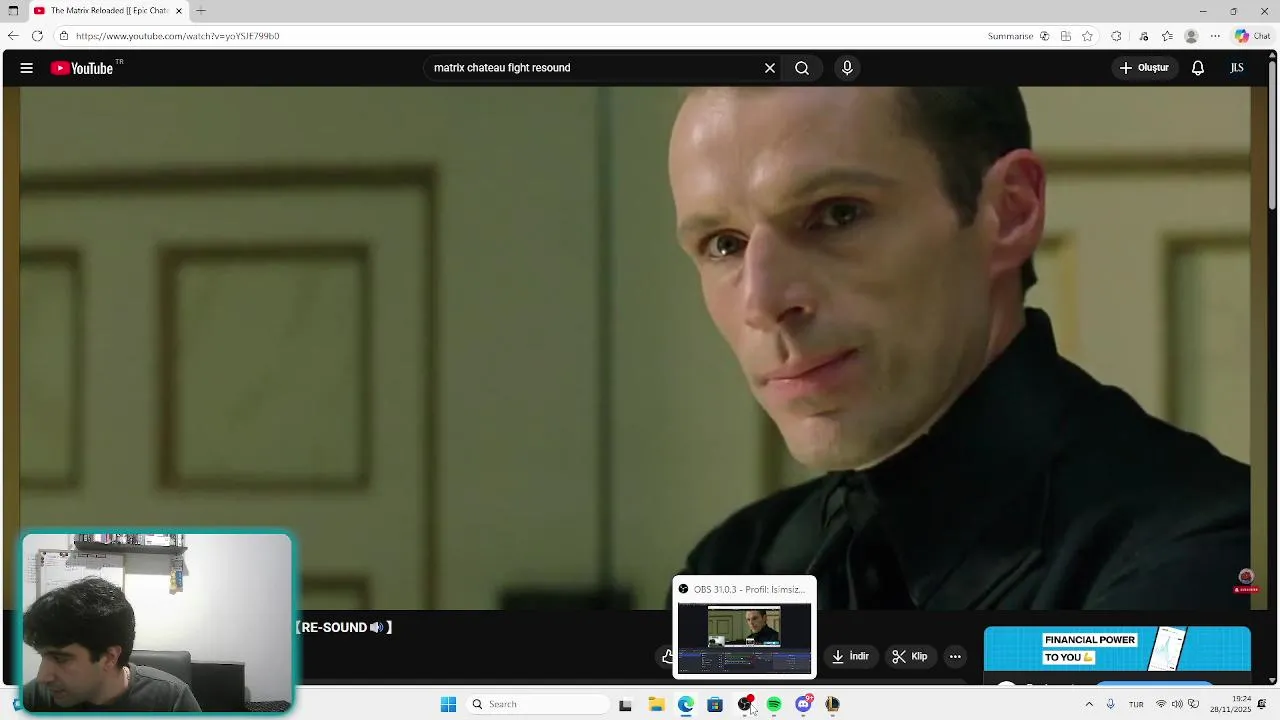The height and width of the screenshot is (720, 1280).
Task: Switch to The Matrix Reloaded tab
Action: [x=108, y=11]
